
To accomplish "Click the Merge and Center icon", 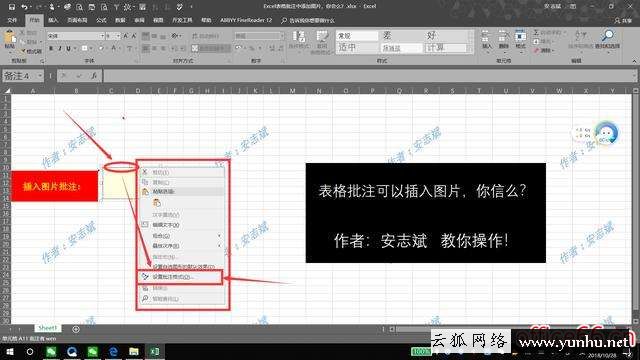I will (x=195, y=48).
